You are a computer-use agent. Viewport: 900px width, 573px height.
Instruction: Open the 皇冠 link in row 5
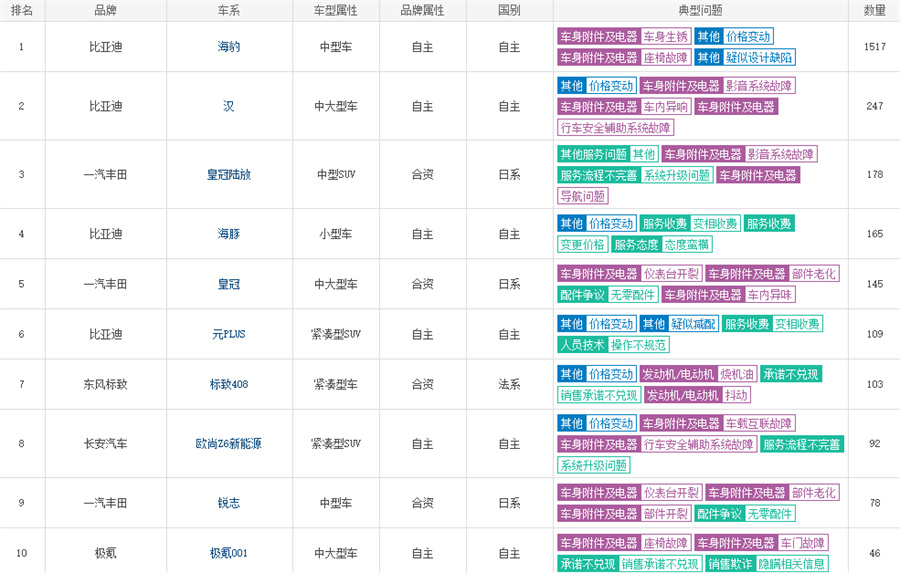point(228,284)
